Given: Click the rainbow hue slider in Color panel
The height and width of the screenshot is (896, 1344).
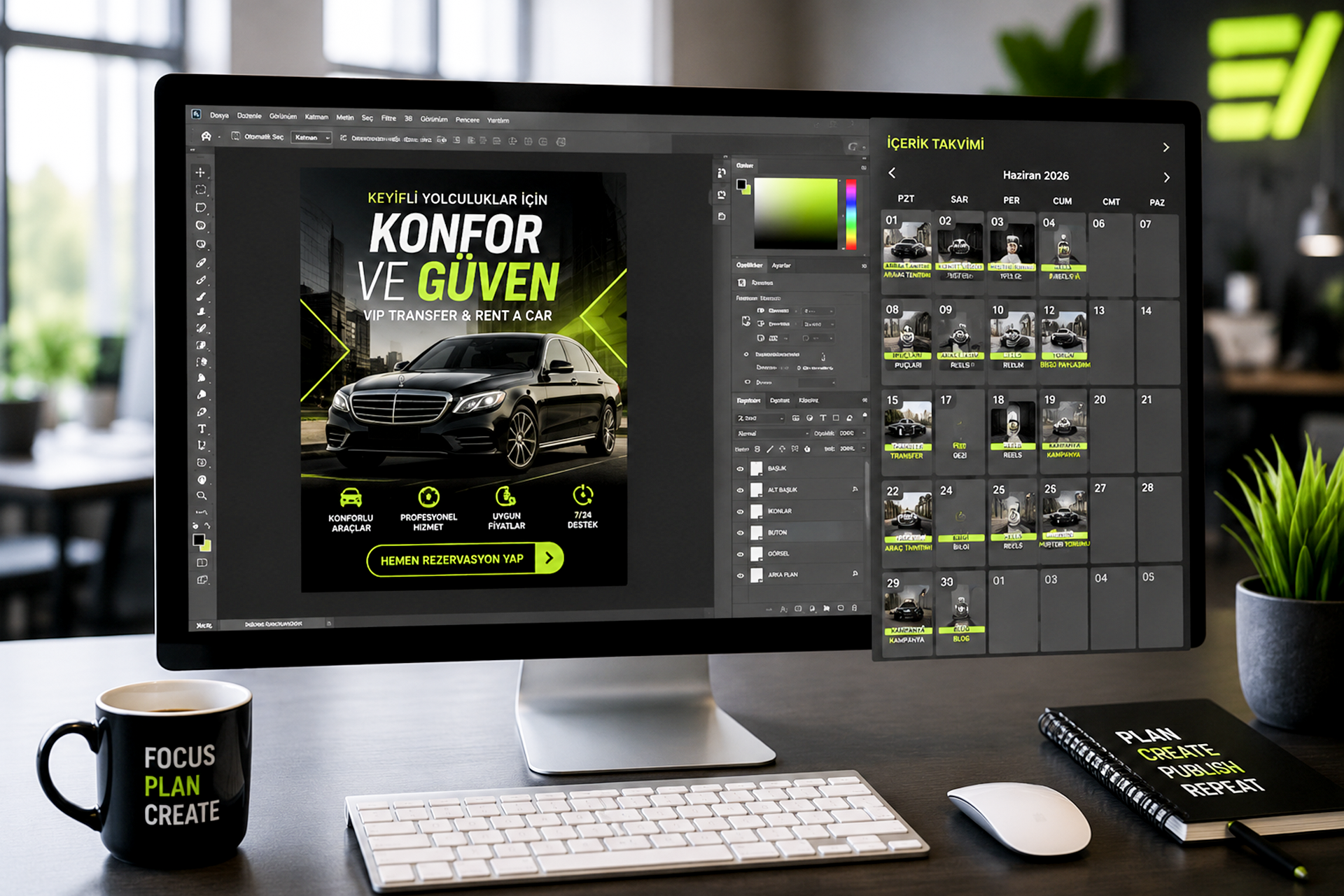Looking at the screenshot, I should tap(851, 214).
